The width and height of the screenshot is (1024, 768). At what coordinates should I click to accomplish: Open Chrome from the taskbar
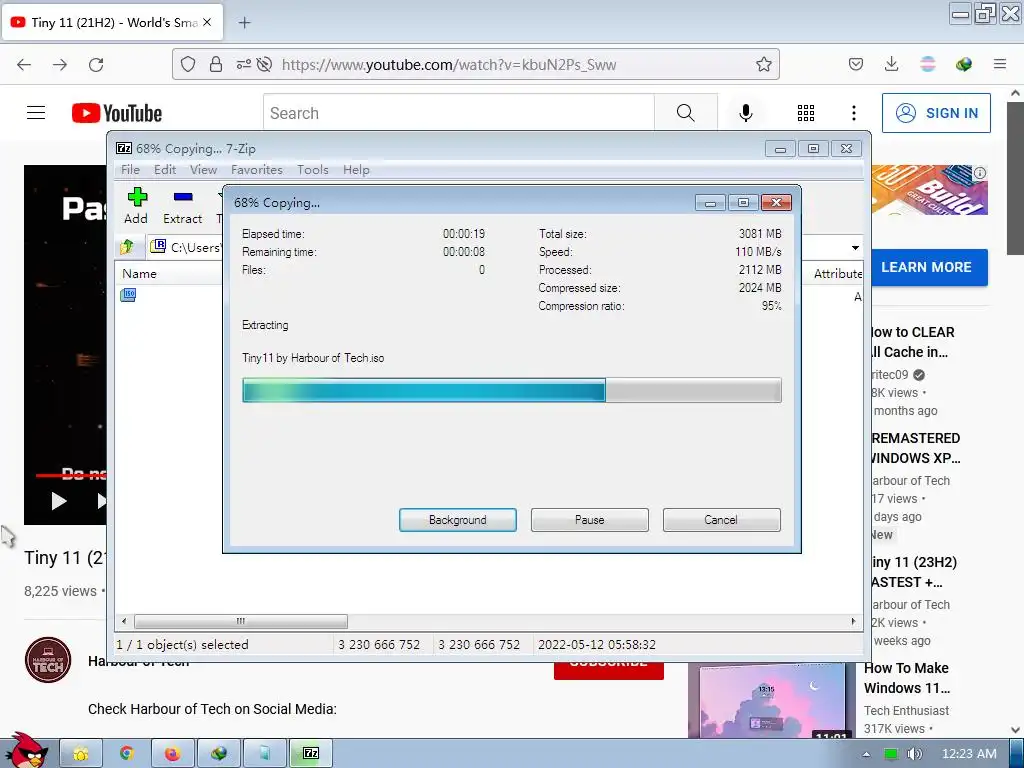coord(127,754)
